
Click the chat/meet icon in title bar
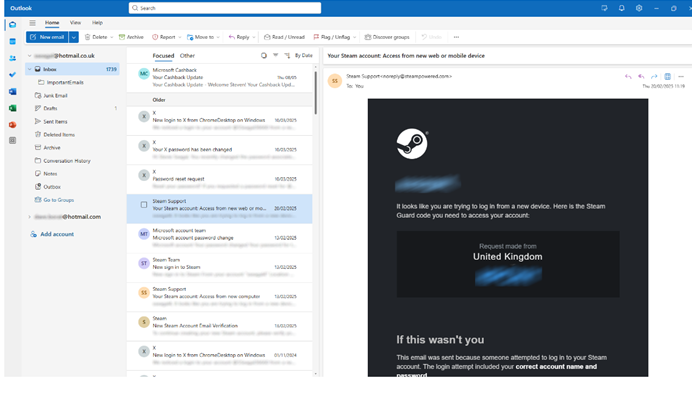[x=604, y=8]
